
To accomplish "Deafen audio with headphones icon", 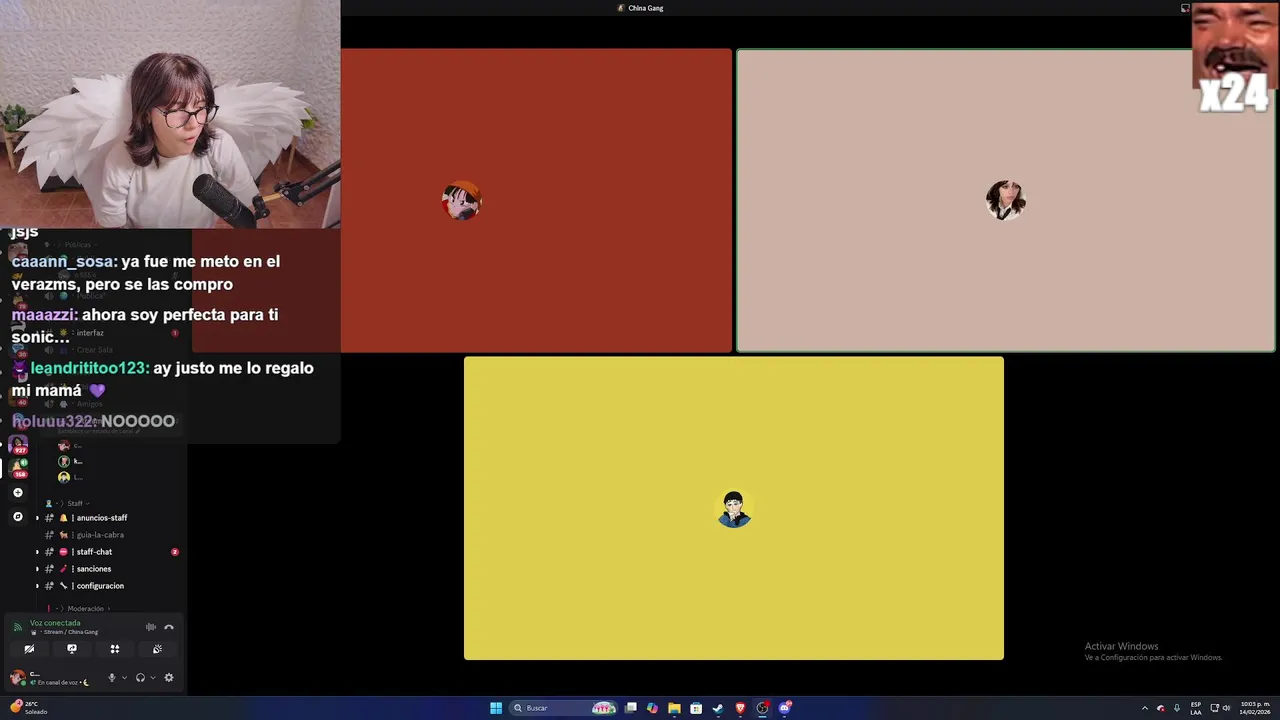I will pyautogui.click(x=140, y=677).
